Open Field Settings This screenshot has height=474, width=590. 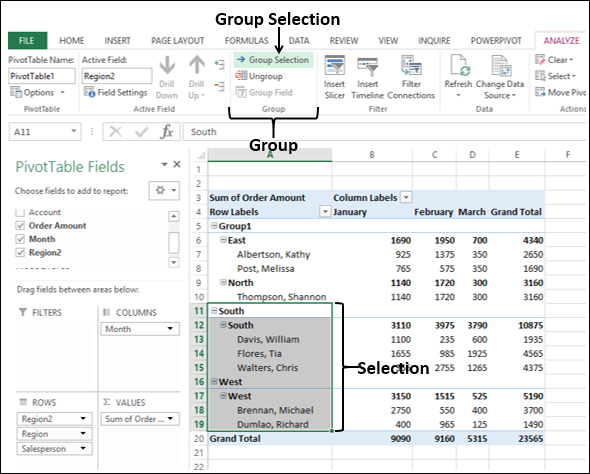tap(116, 92)
